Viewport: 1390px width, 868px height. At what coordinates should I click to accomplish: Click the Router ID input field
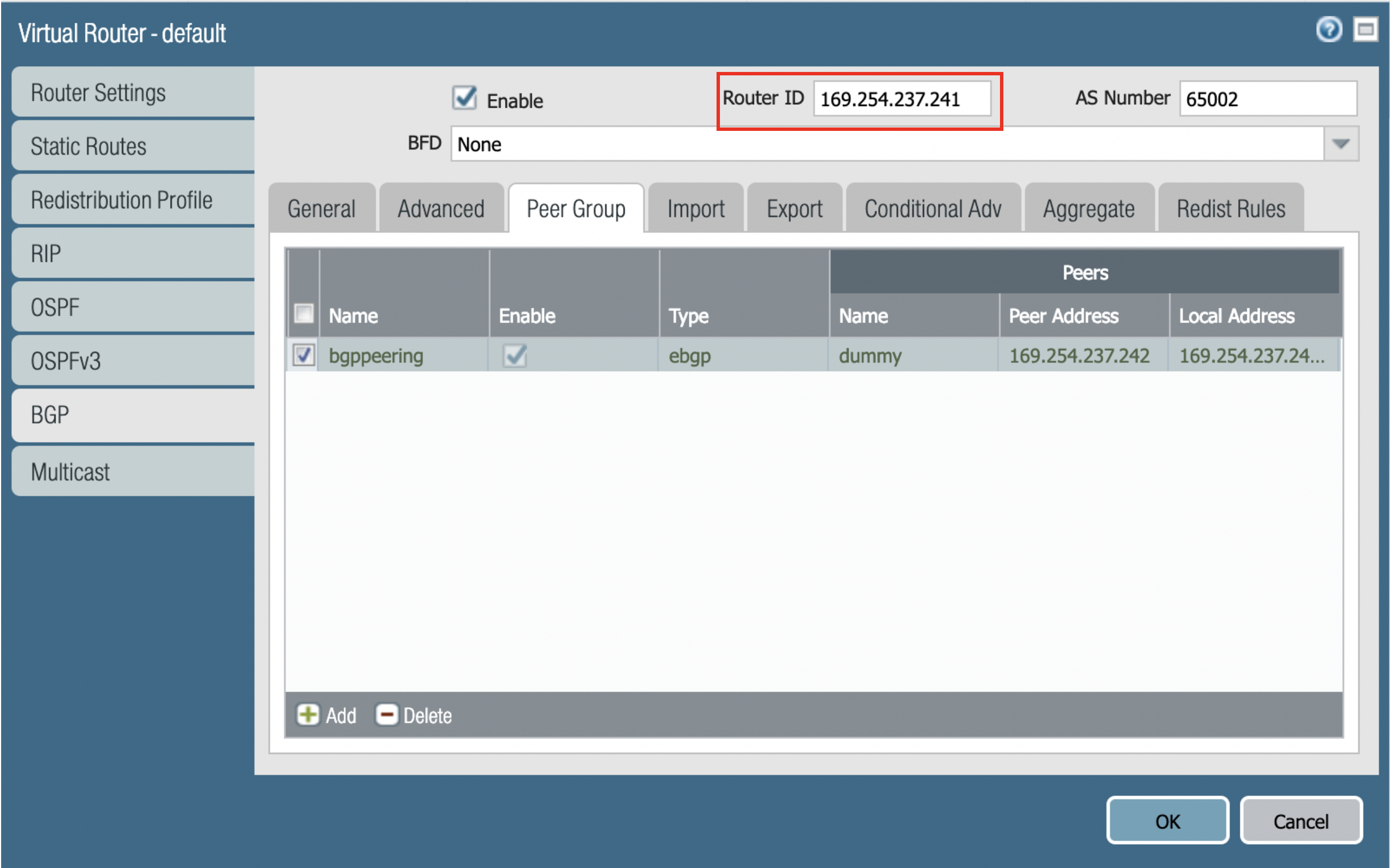click(902, 99)
